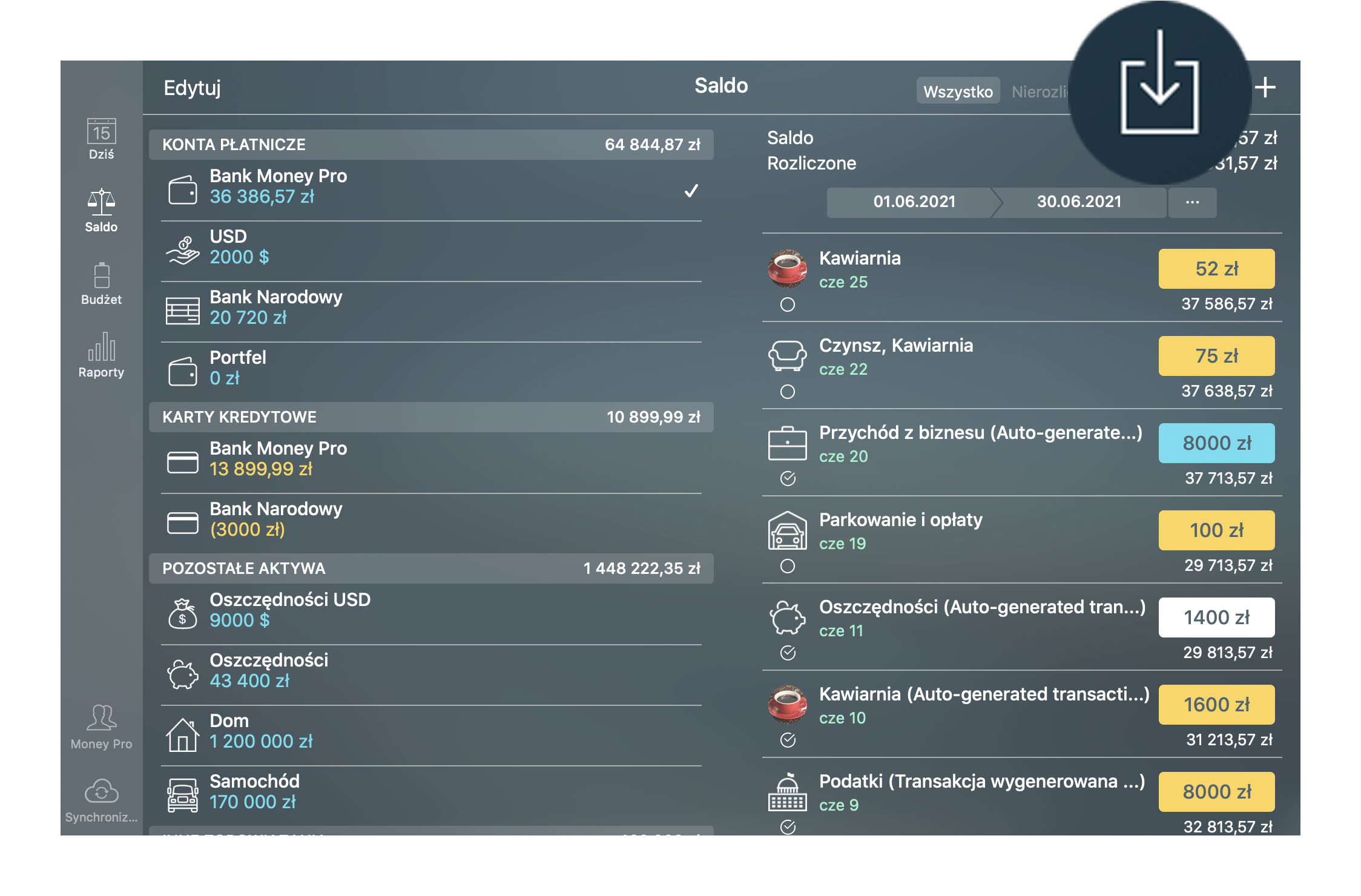1361x896 pixels.
Task: Toggle cleared status for Przychód z biznesu
Action: coord(788,479)
